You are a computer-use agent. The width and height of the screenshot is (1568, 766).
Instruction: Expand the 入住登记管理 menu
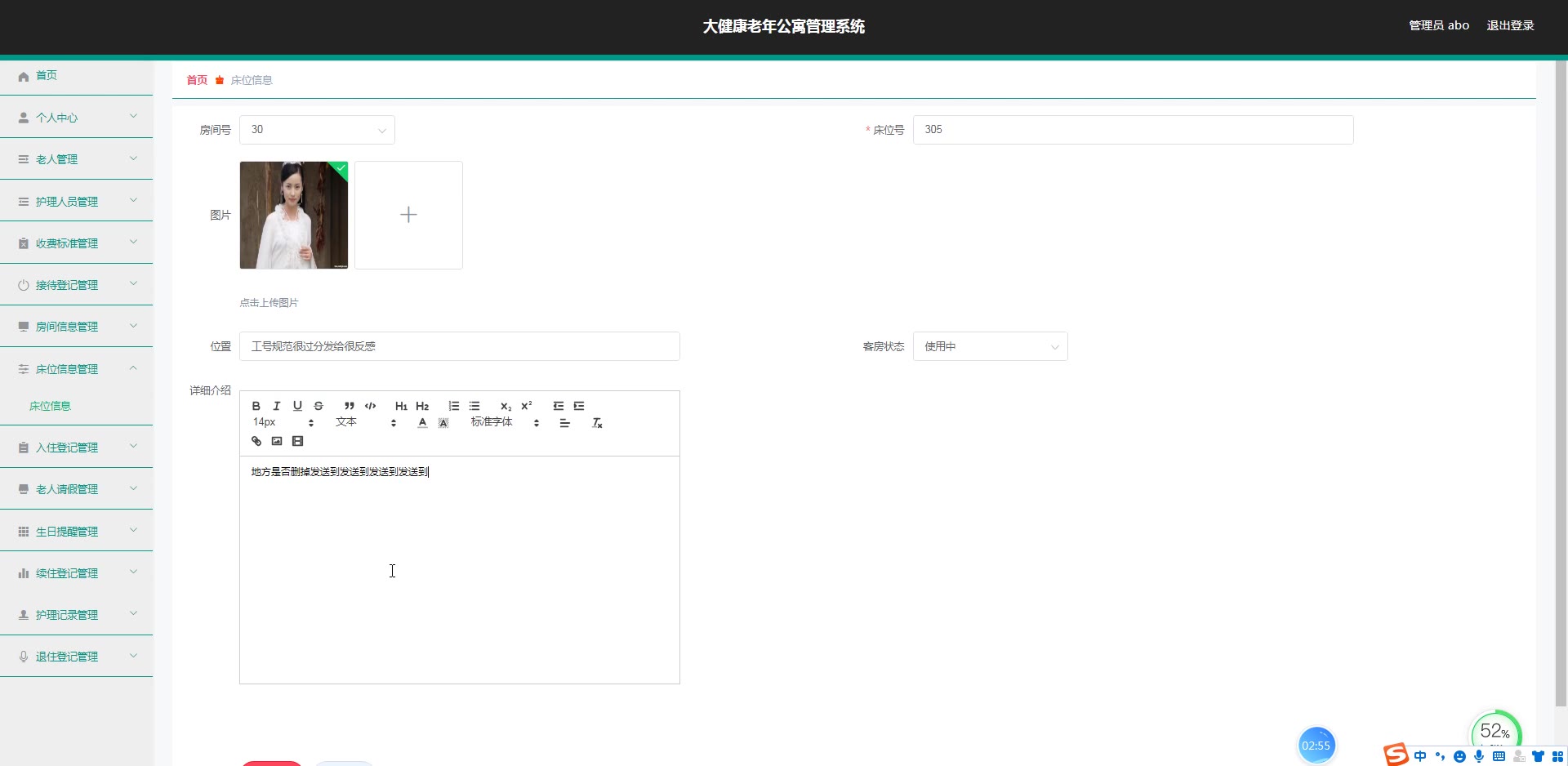pos(76,448)
